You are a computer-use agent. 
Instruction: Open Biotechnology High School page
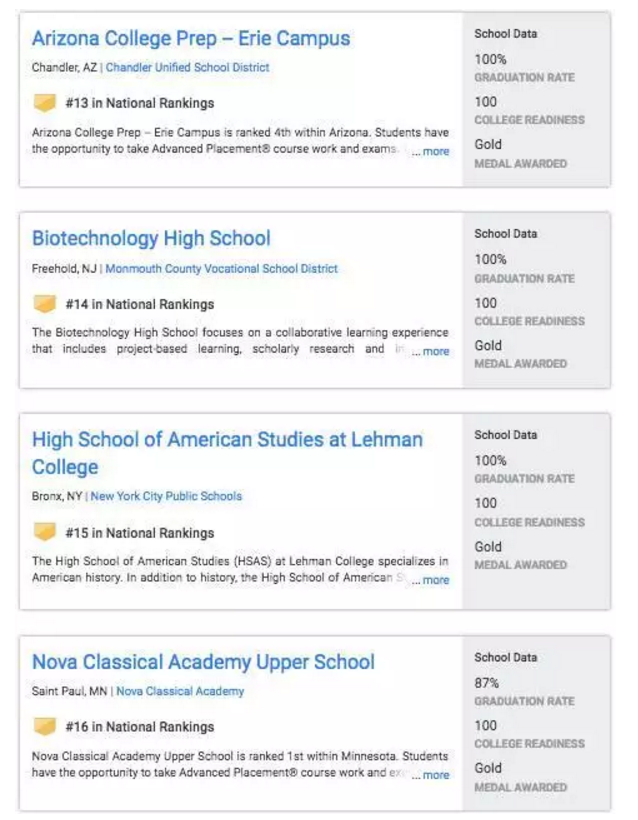click(x=151, y=239)
